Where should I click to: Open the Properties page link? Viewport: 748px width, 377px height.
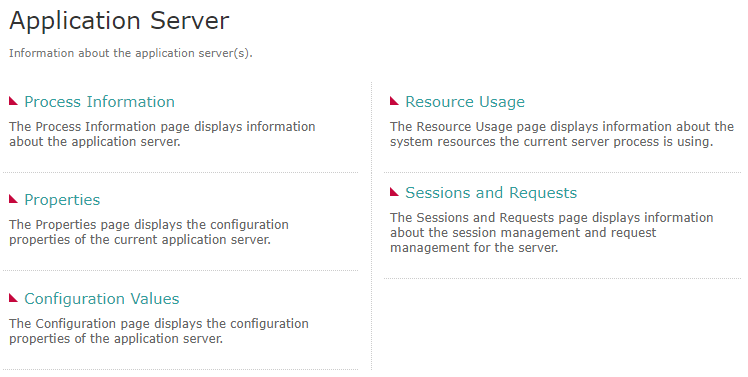coord(62,200)
